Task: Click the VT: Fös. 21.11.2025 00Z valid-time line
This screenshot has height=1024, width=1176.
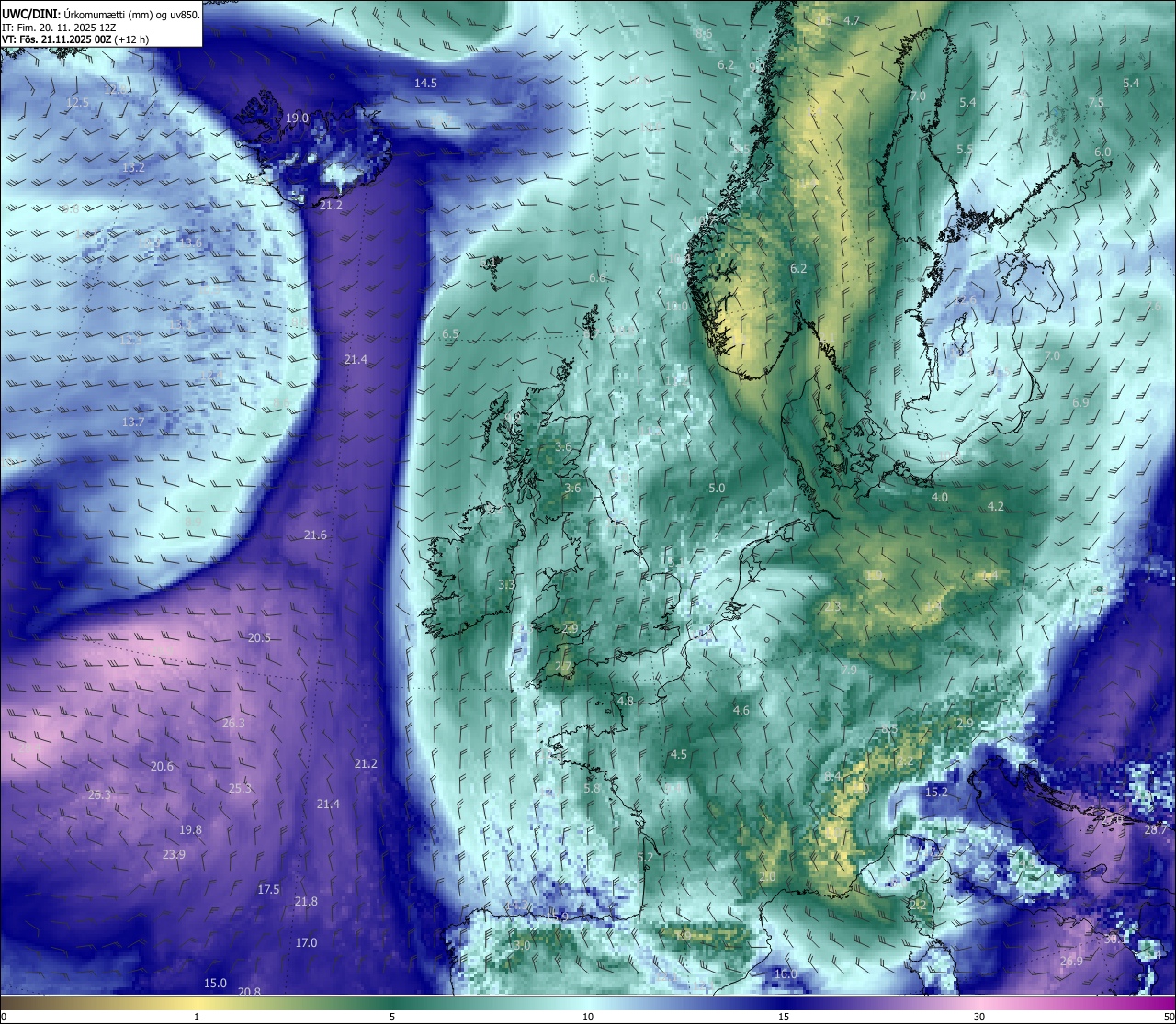Action: tap(75, 39)
